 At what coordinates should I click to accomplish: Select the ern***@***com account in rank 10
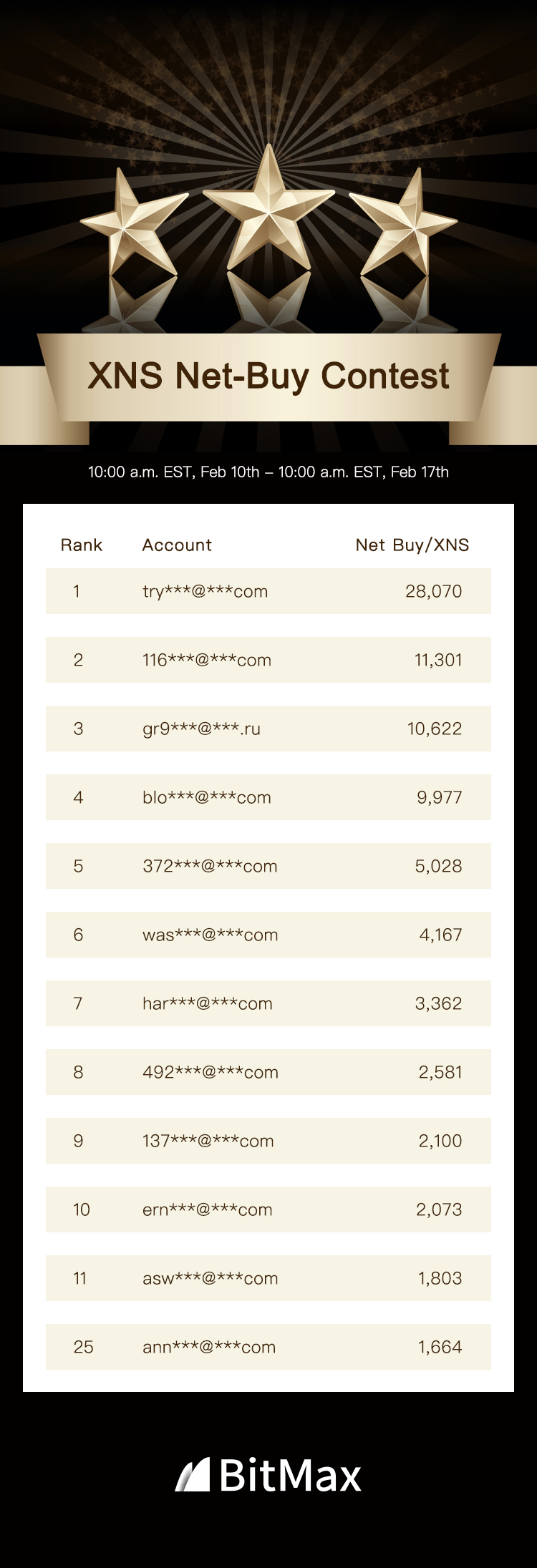(207, 1210)
